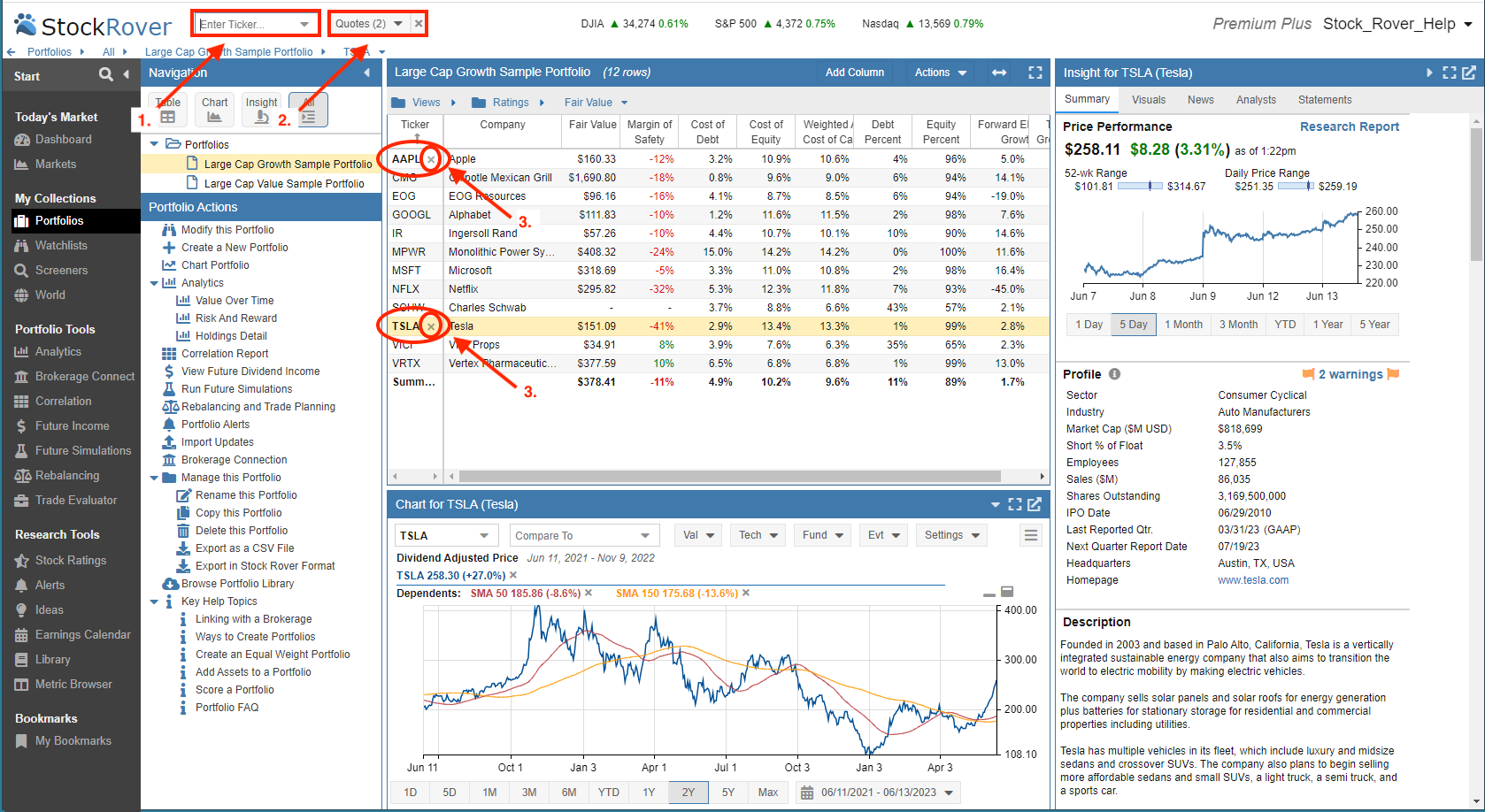Open the Tech indicators dropdown
This screenshot has width=1485, height=812.
pos(758,535)
